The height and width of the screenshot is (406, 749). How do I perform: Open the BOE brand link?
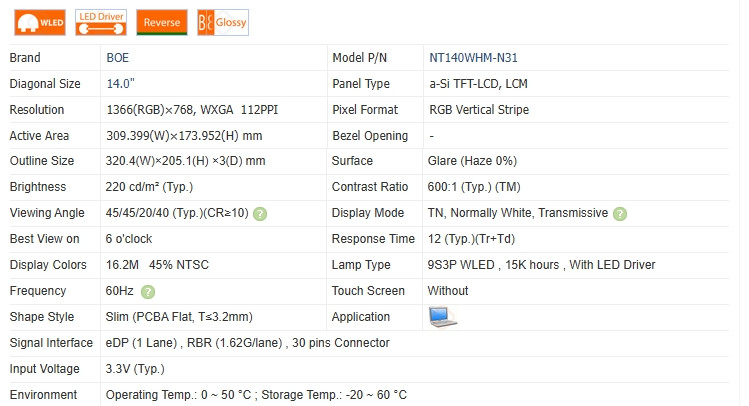(118, 58)
